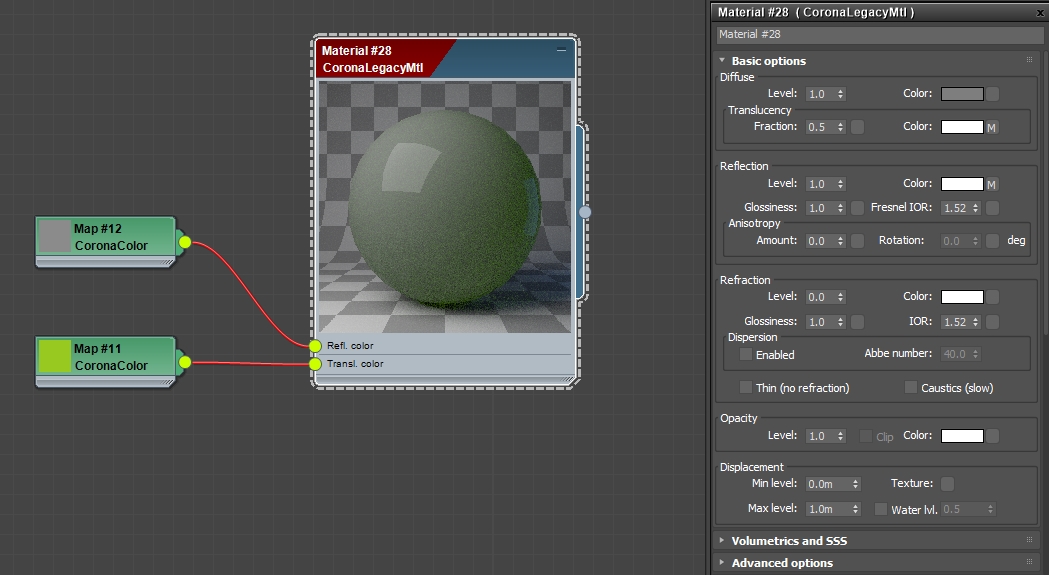The width and height of the screenshot is (1049, 575).
Task: Enable Water lvl. checkbox
Action: coord(881,509)
